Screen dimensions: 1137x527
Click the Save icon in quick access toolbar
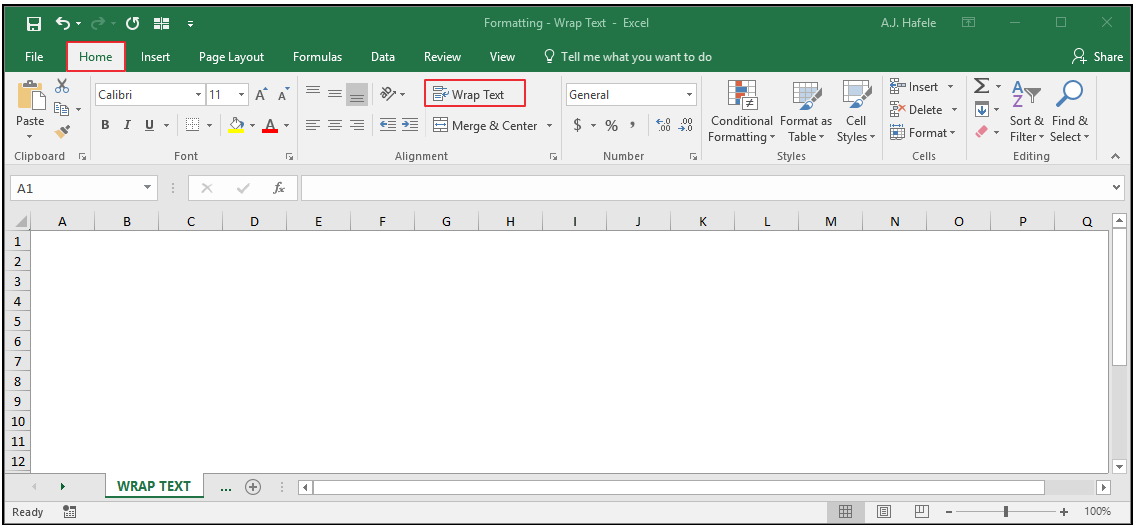coord(33,24)
